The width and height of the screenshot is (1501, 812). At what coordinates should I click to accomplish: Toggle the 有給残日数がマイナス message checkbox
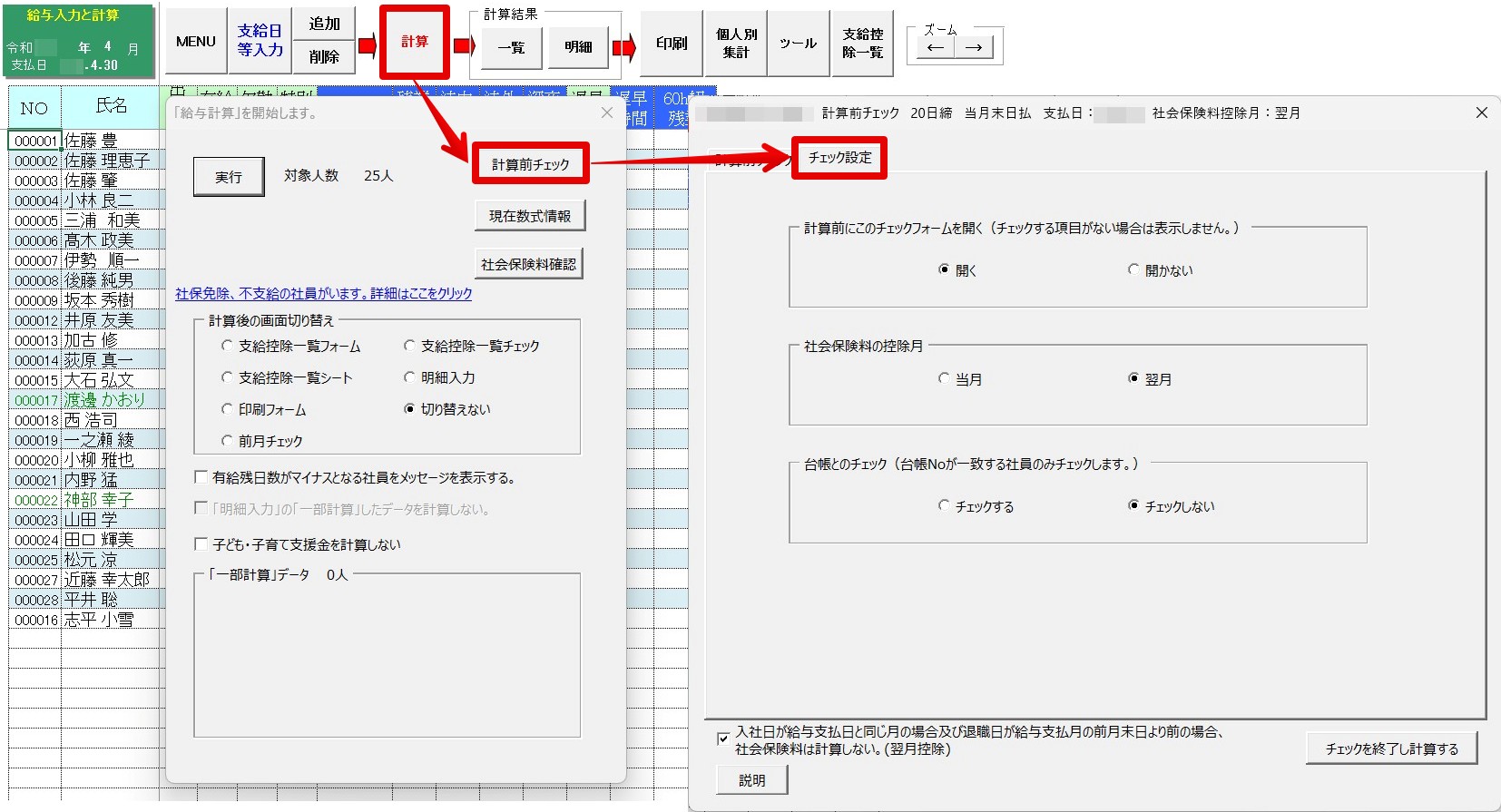tap(201, 477)
